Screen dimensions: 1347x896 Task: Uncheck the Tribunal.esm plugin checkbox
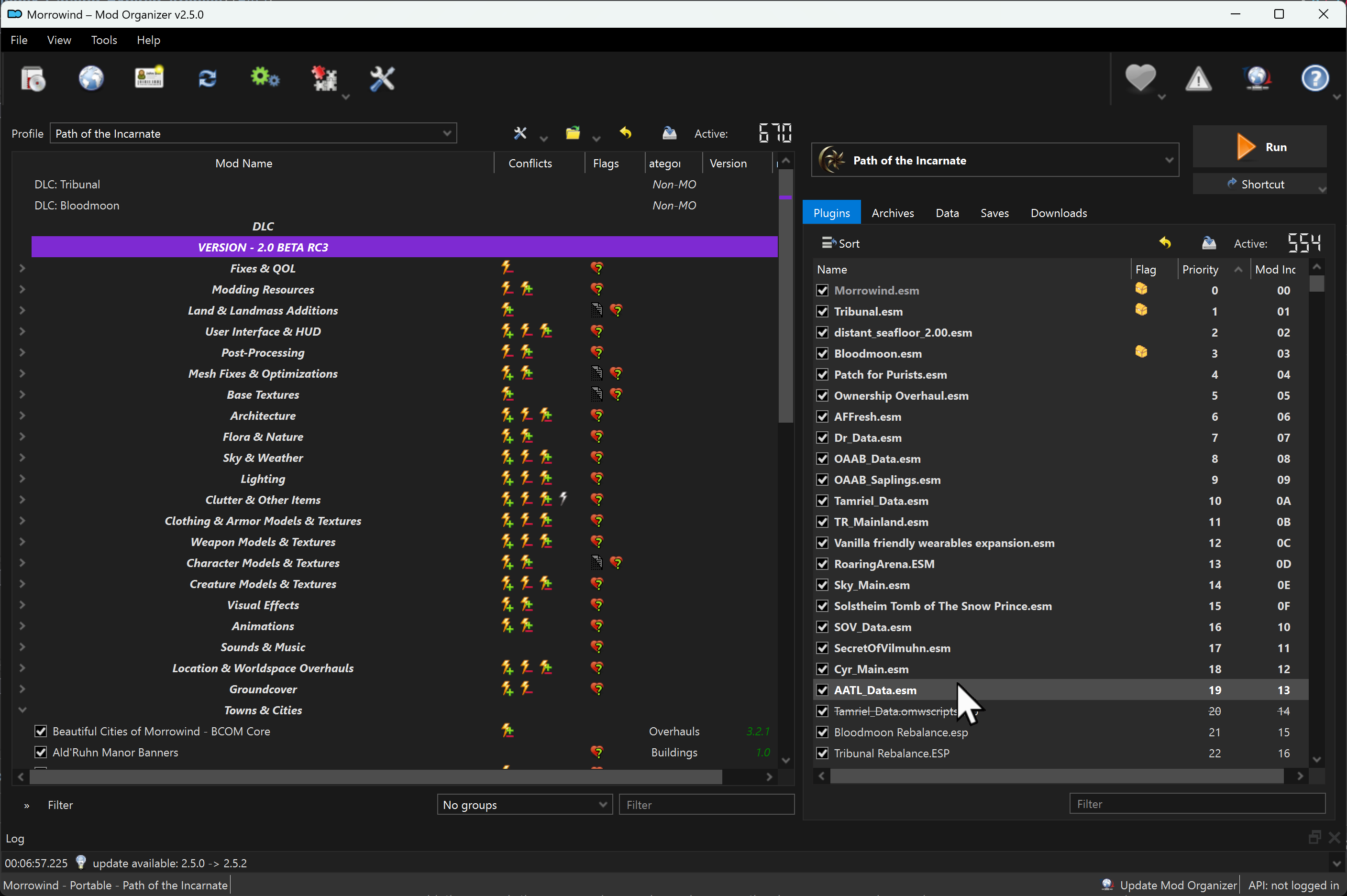click(822, 311)
